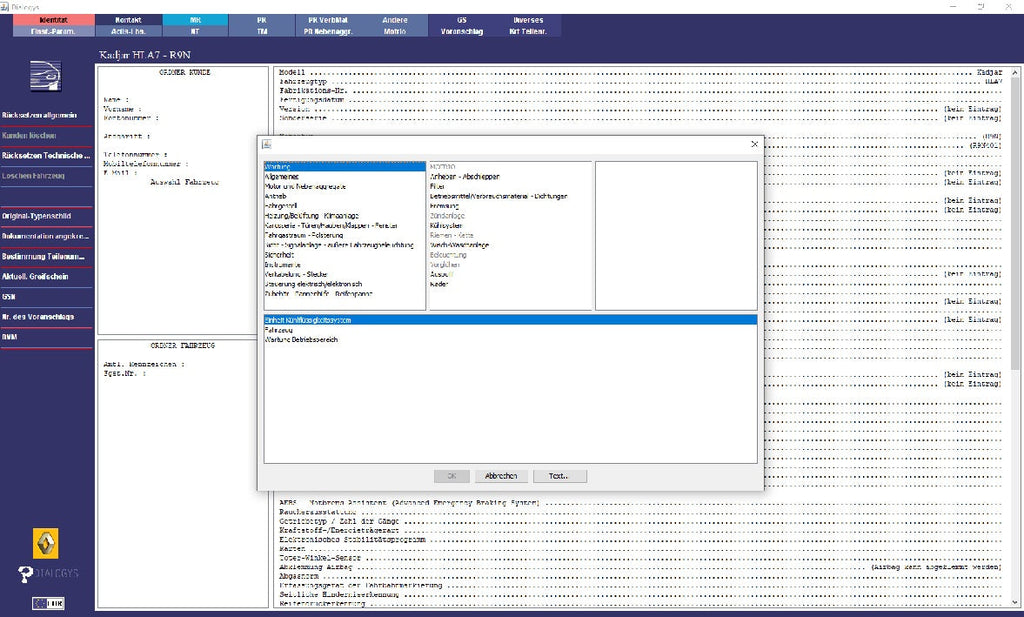Open the Einst.-Param. tab
Image resolution: width=1024 pixels, height=617 pixels.
pyautogui.click(x=54, y=31)
